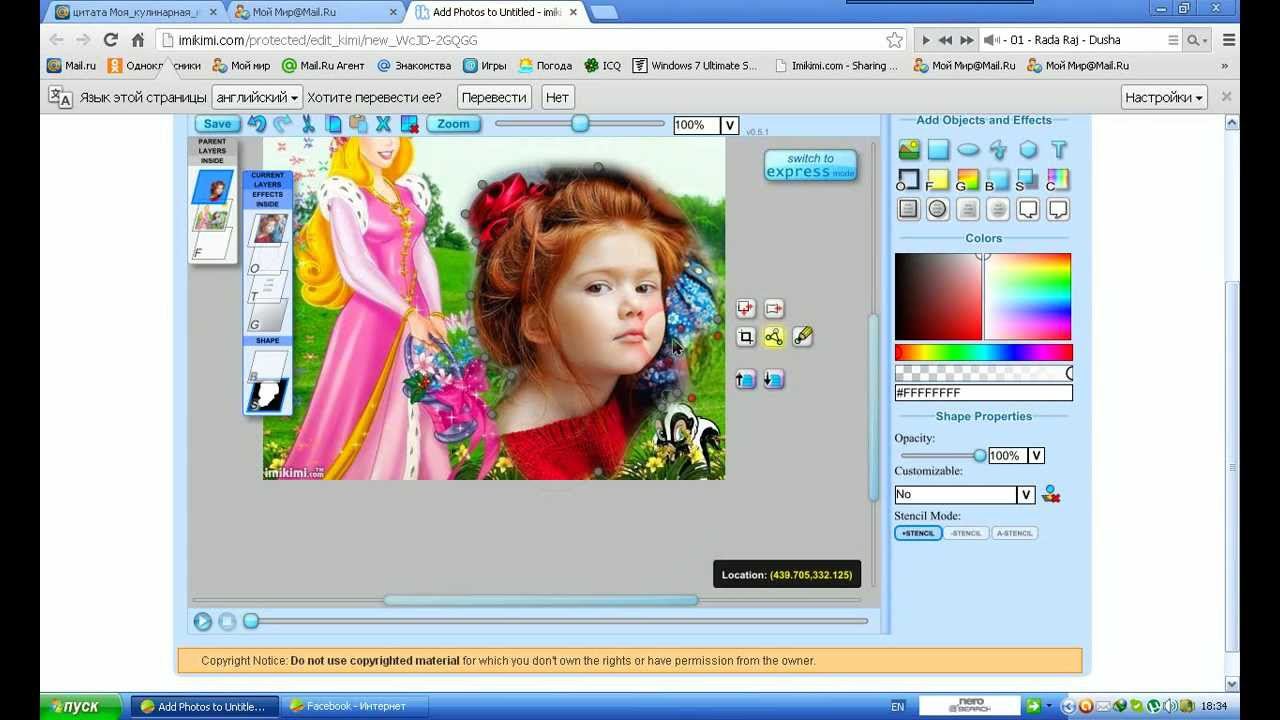Toggle switch to express mode

point(811,165)
